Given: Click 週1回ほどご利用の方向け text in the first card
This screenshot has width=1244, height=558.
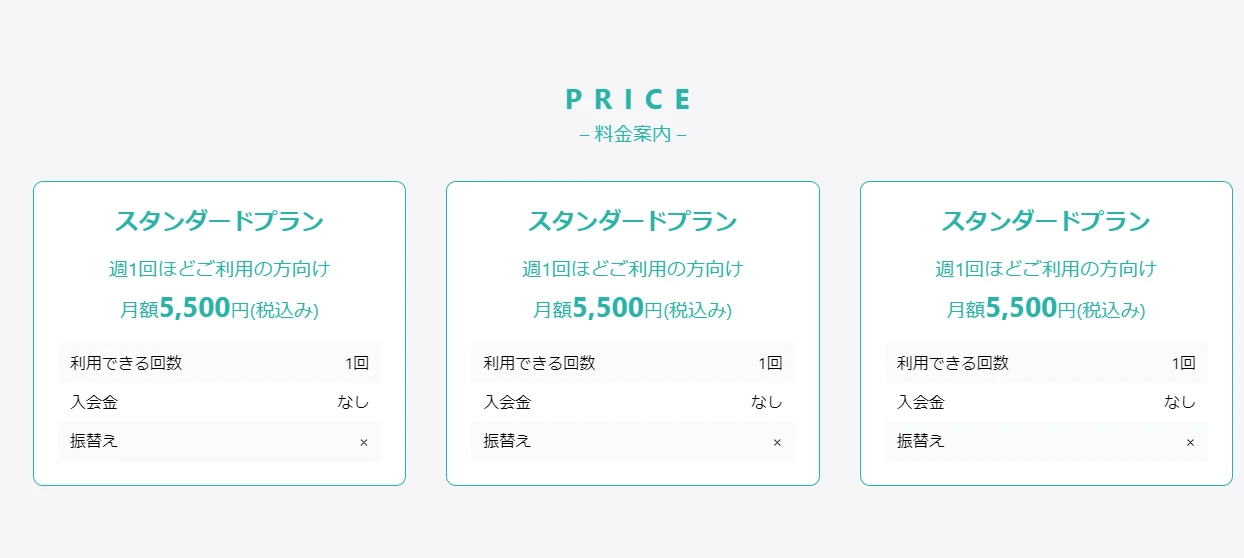Looking at the screenshot, I should pos(219,269).
